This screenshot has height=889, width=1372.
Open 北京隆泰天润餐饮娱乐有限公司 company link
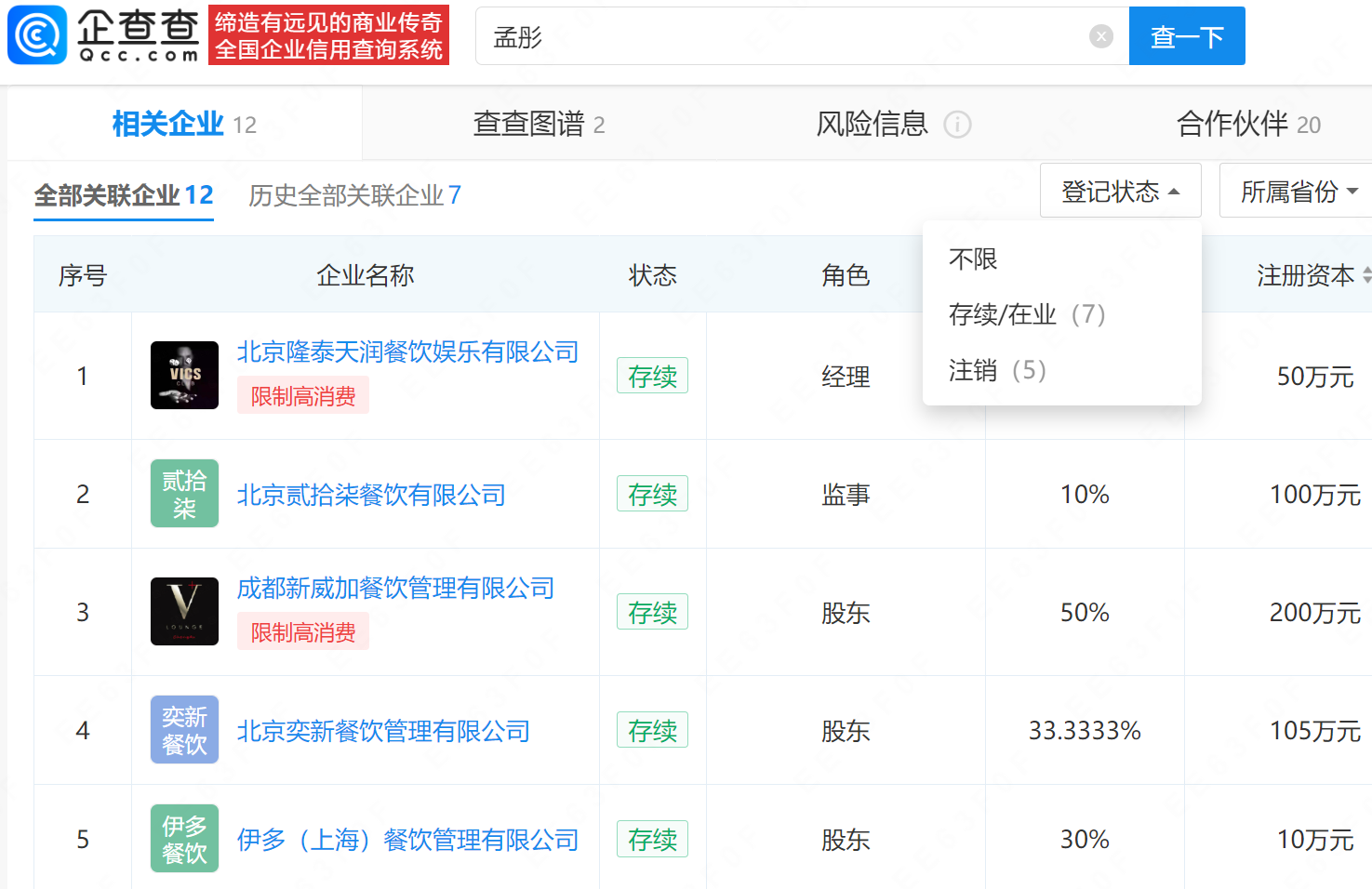(x=407, y=352)
